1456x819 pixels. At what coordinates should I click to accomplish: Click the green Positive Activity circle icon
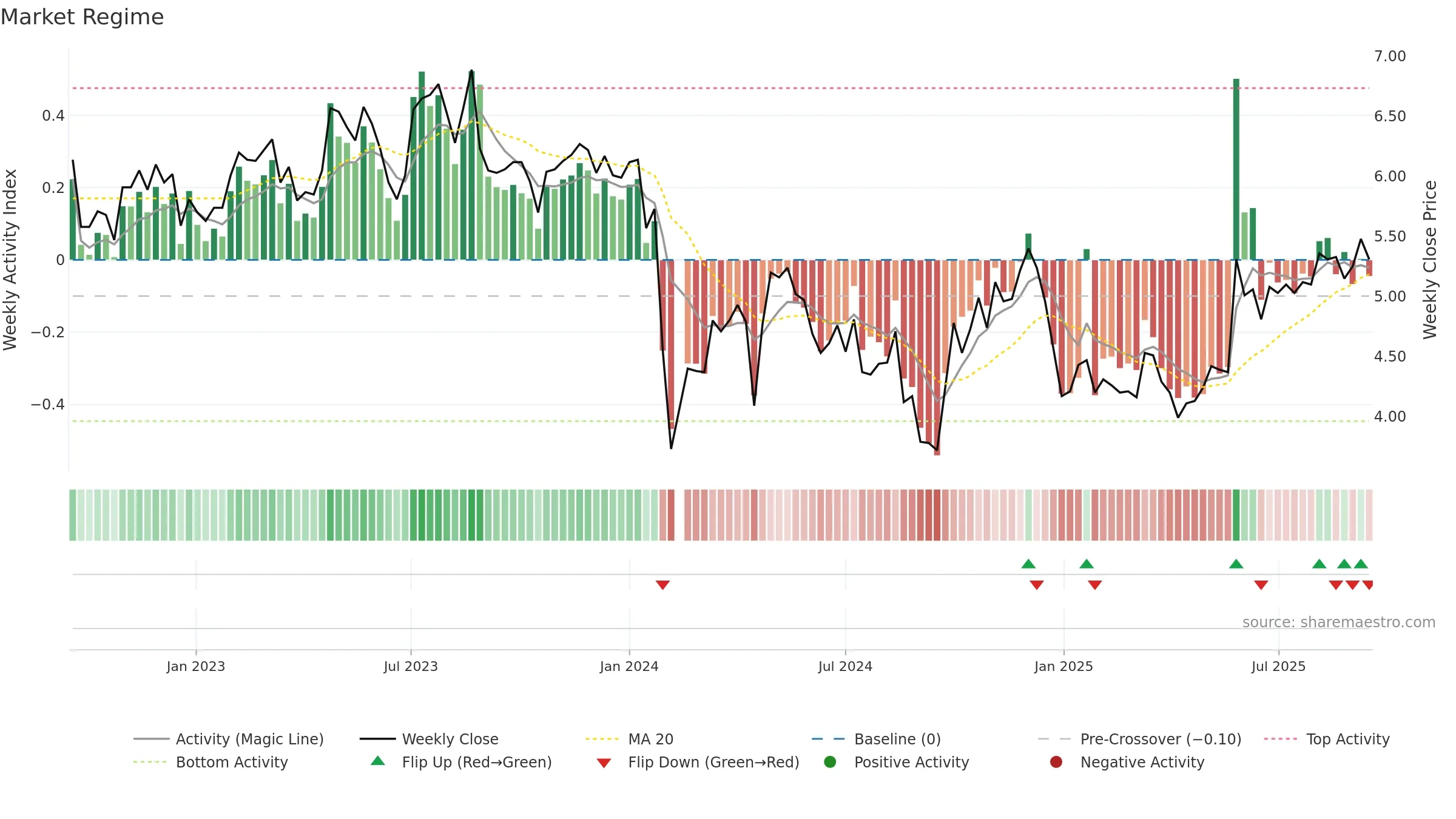click(x=830, y=762)
